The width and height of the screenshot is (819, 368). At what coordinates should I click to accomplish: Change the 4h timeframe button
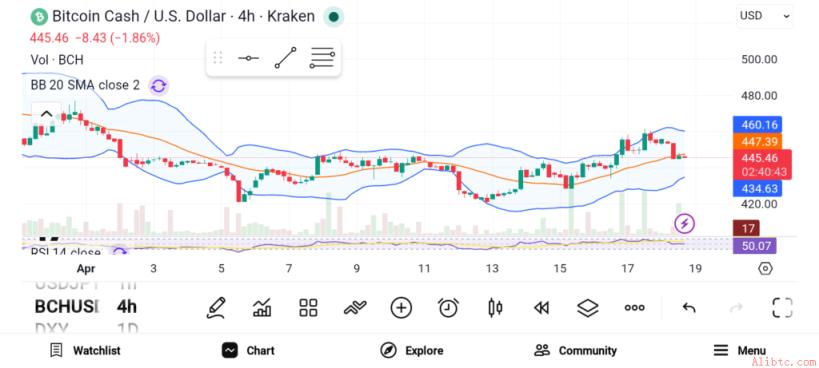pyautogui.click(x=126, y=306)
